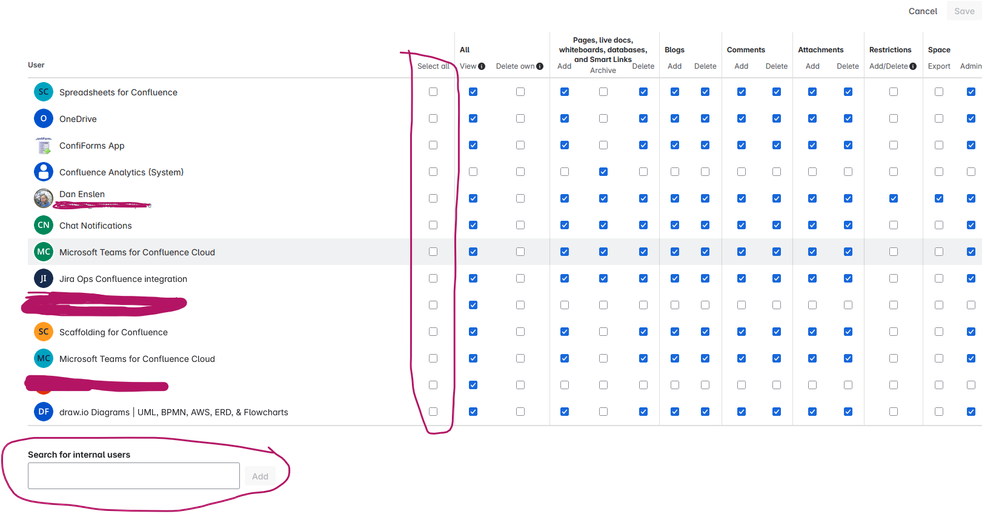
Task: Click the Chat Notifications name
Action: [96, 226]
